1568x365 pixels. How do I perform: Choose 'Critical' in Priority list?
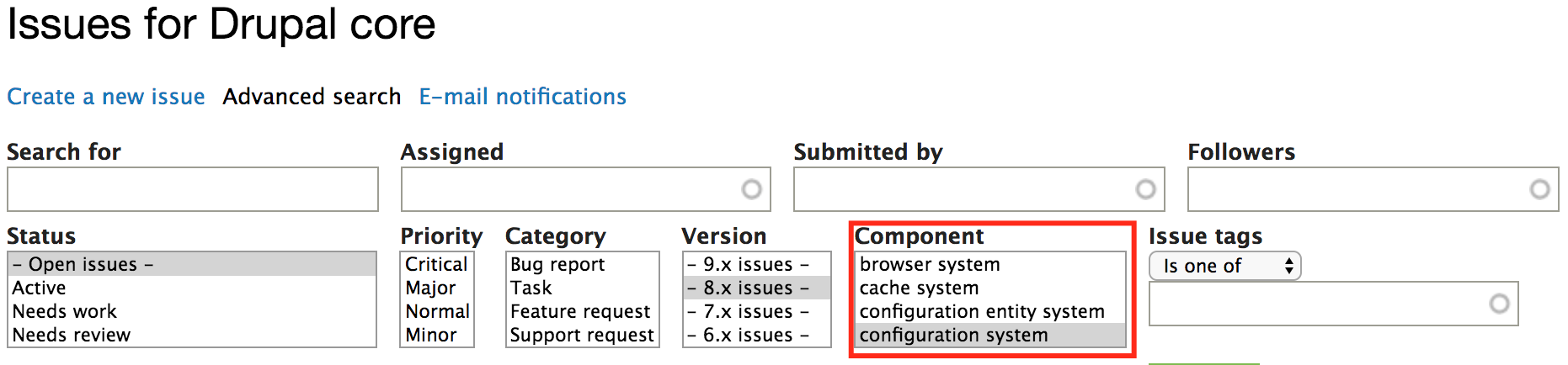pyautogui.click(x=436, y=265)
